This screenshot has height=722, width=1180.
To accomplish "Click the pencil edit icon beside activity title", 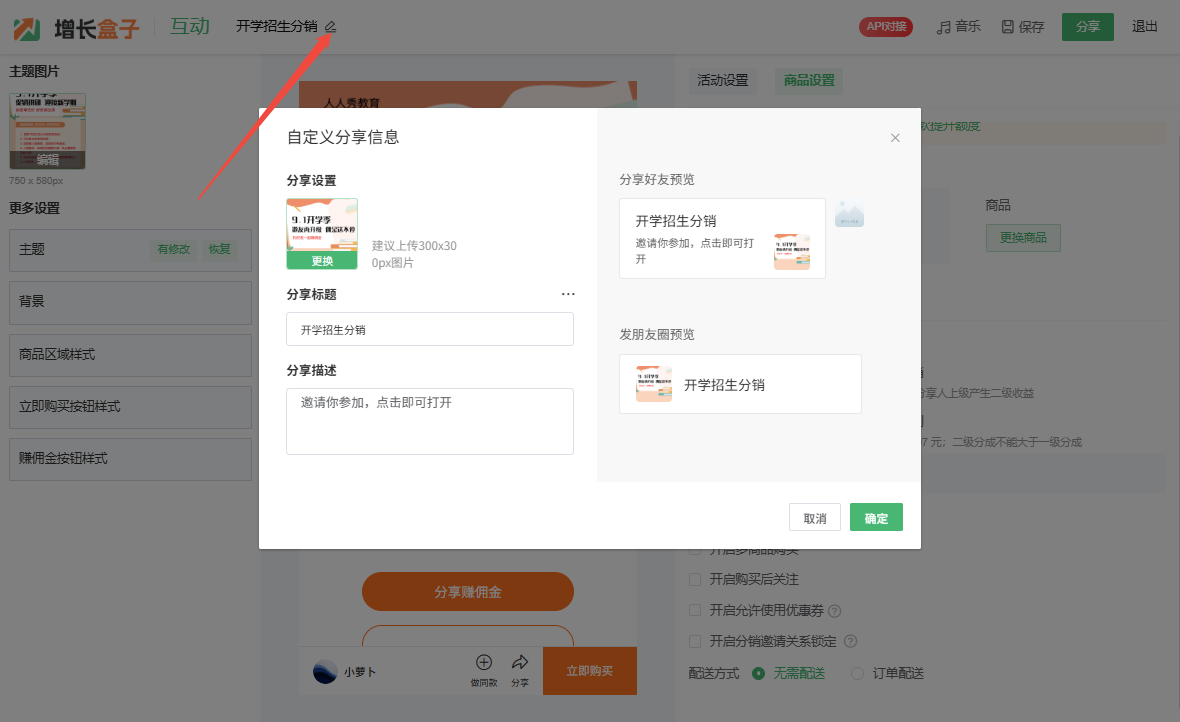I will (331, 27).
